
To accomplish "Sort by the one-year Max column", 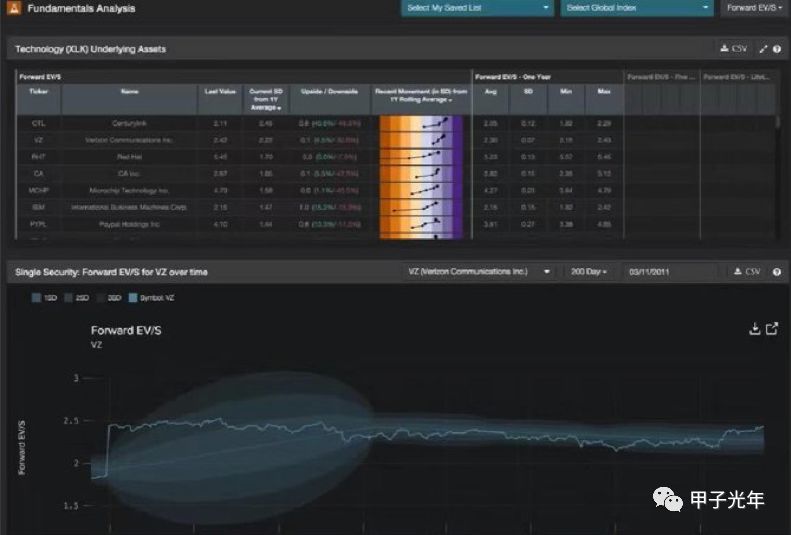I will tap(604, 99).
